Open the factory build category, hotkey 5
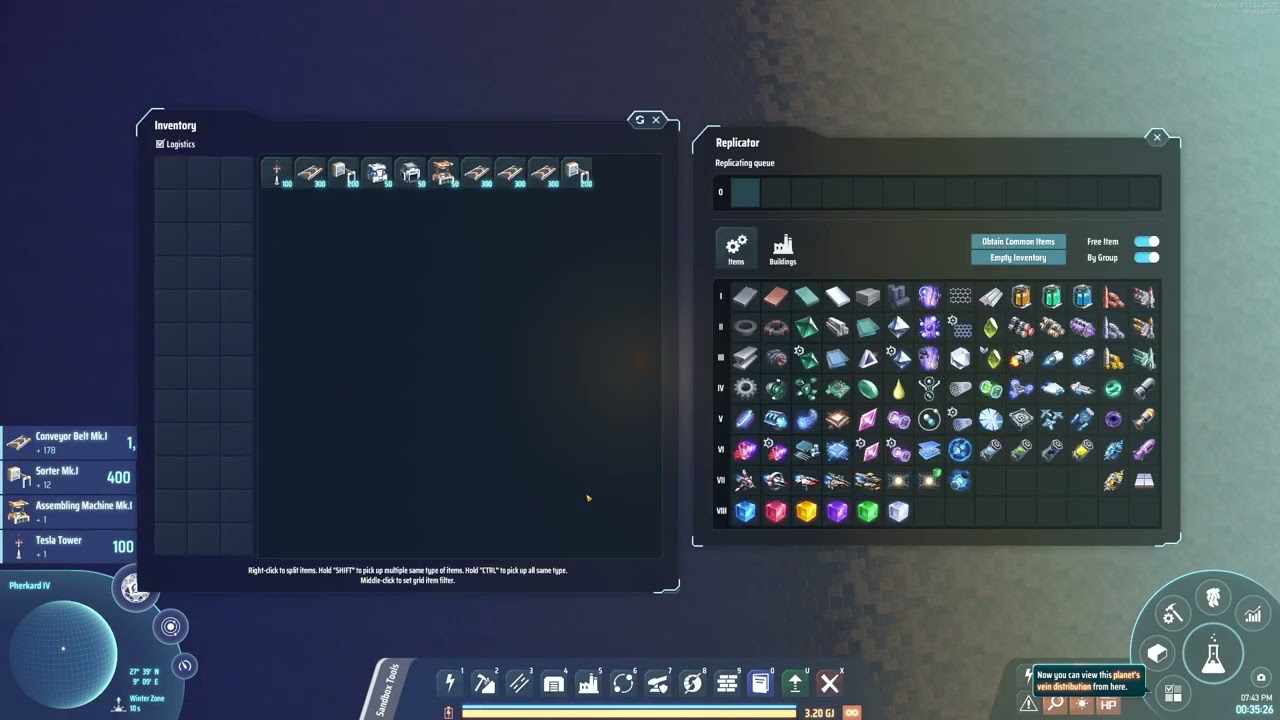This screenshot has width=1280, height=720. click(x=588, y=683)
